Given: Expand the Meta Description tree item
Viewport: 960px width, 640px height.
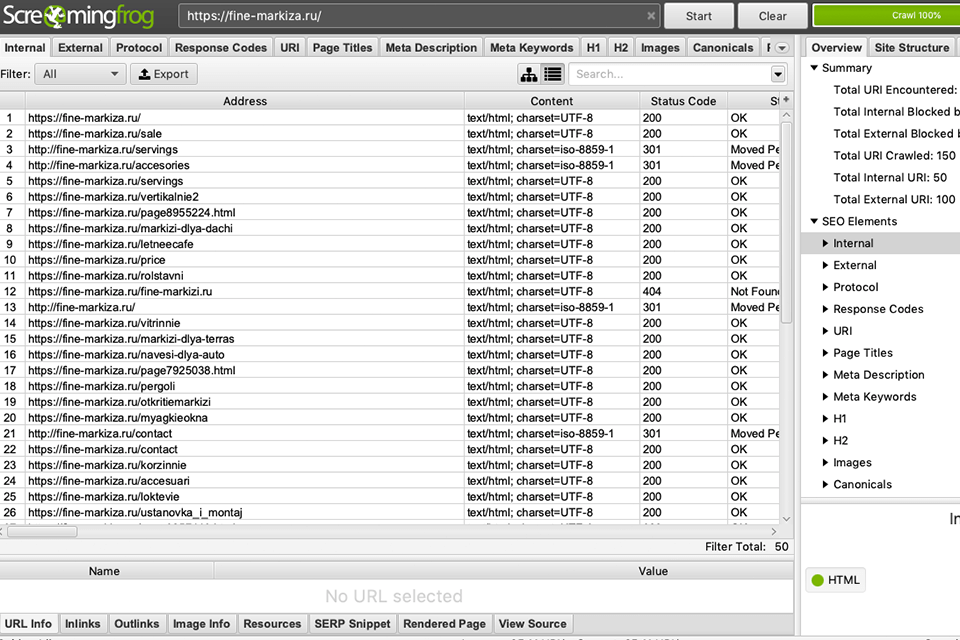Looking at the screenshot, I should pyautogui.click(x=825, y=375).
